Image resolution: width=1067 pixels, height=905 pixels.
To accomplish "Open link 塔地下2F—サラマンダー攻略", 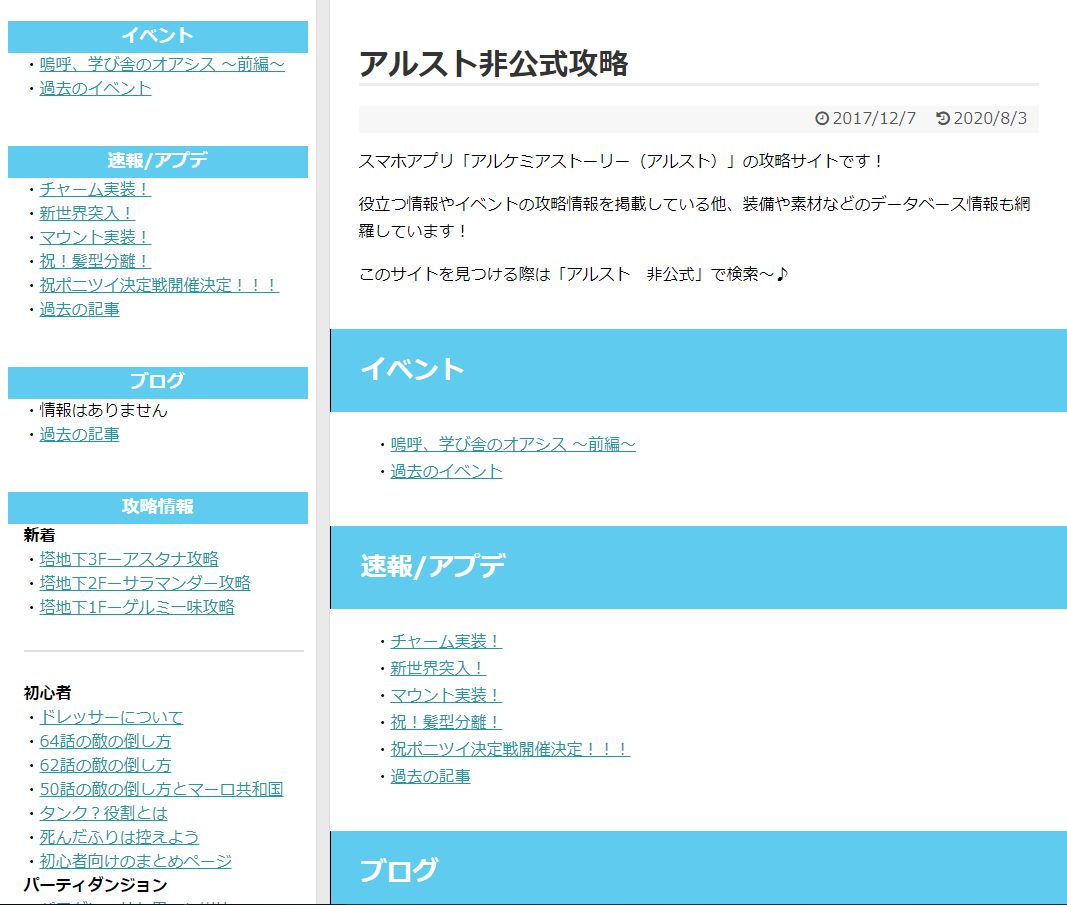I will (x=145, y=582).
